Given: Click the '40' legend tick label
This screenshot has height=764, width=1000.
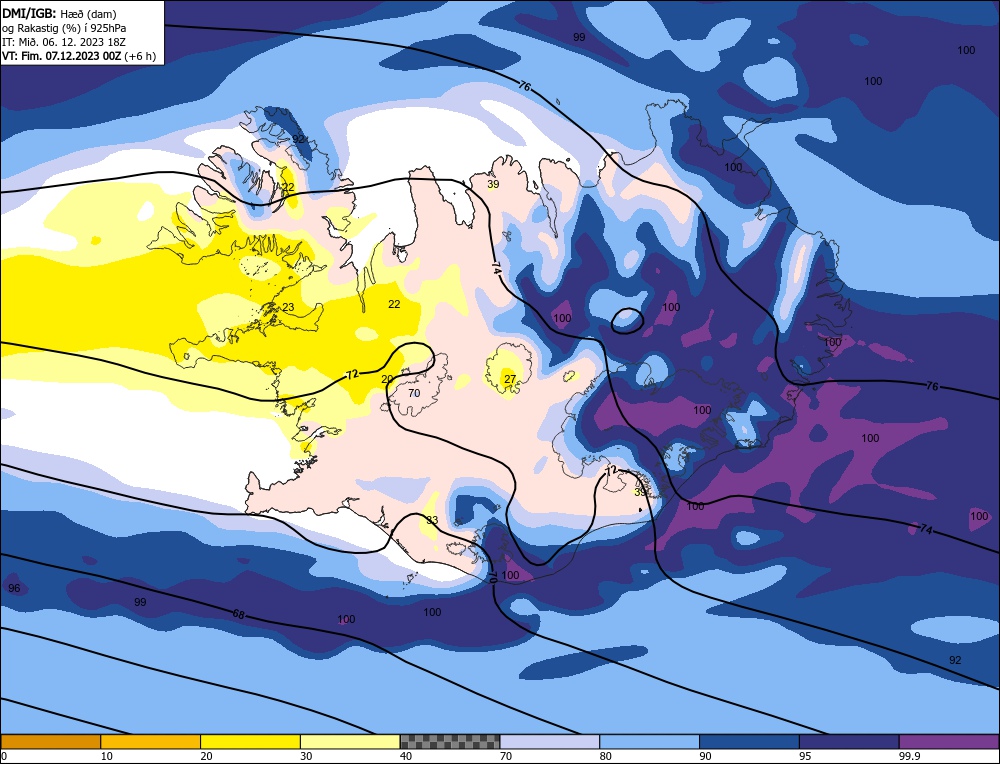Looking at the screenshot, I should click(406, 756).
